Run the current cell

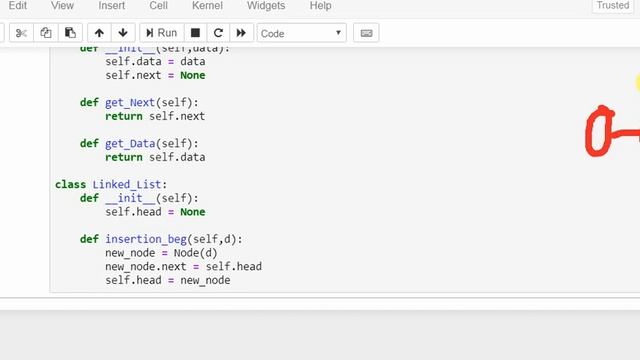(162, 33)
